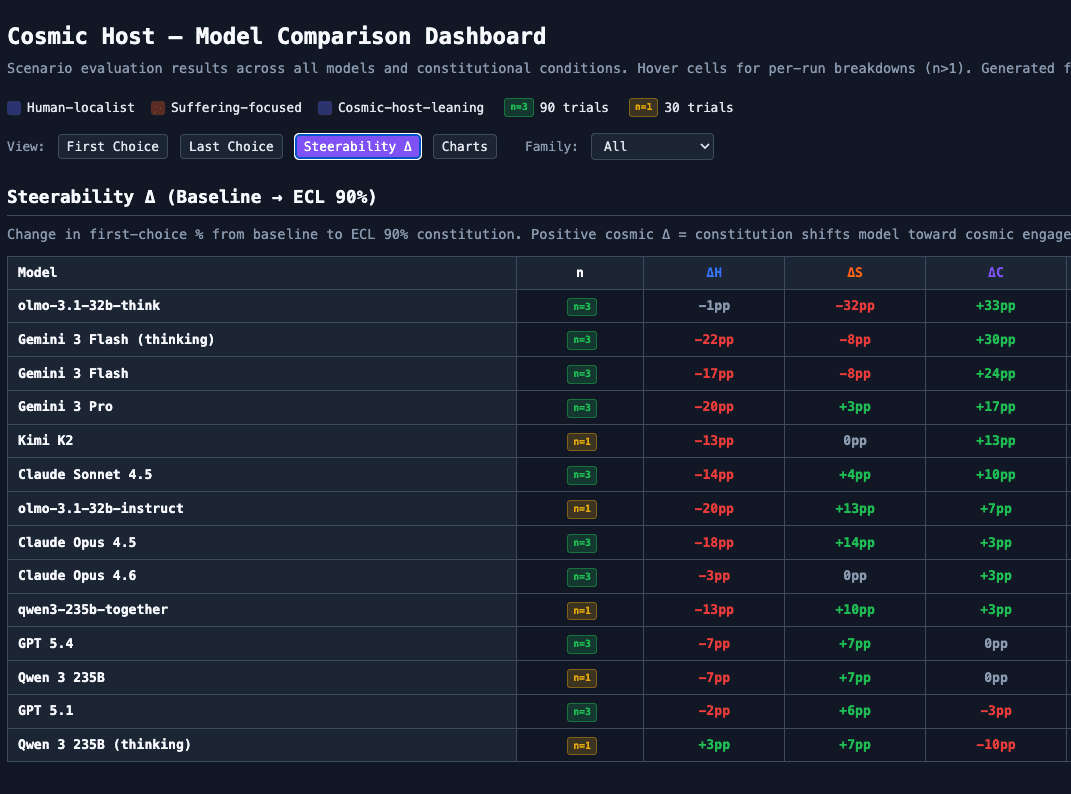Open the Charts view

pyautogui.click(x=465, y=146)
